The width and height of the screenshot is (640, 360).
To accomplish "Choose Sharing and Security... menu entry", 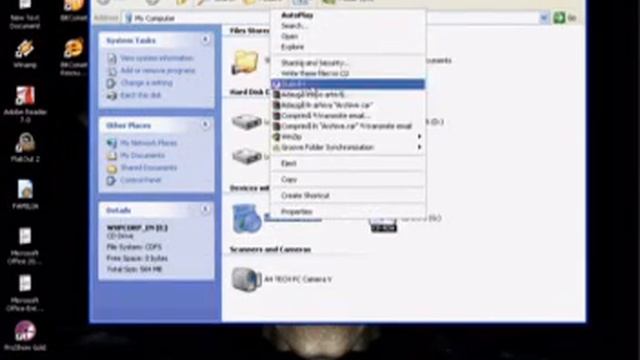I will 348,63.
